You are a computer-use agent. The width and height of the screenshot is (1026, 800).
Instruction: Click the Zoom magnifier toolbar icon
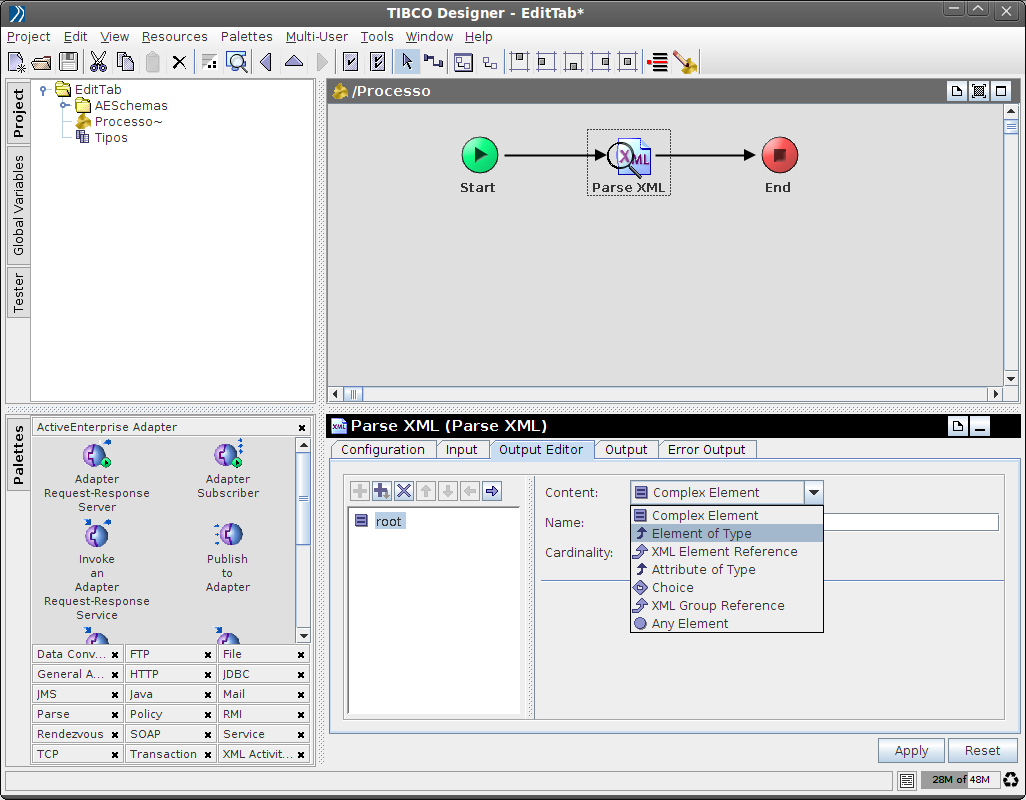pos(236,61)
